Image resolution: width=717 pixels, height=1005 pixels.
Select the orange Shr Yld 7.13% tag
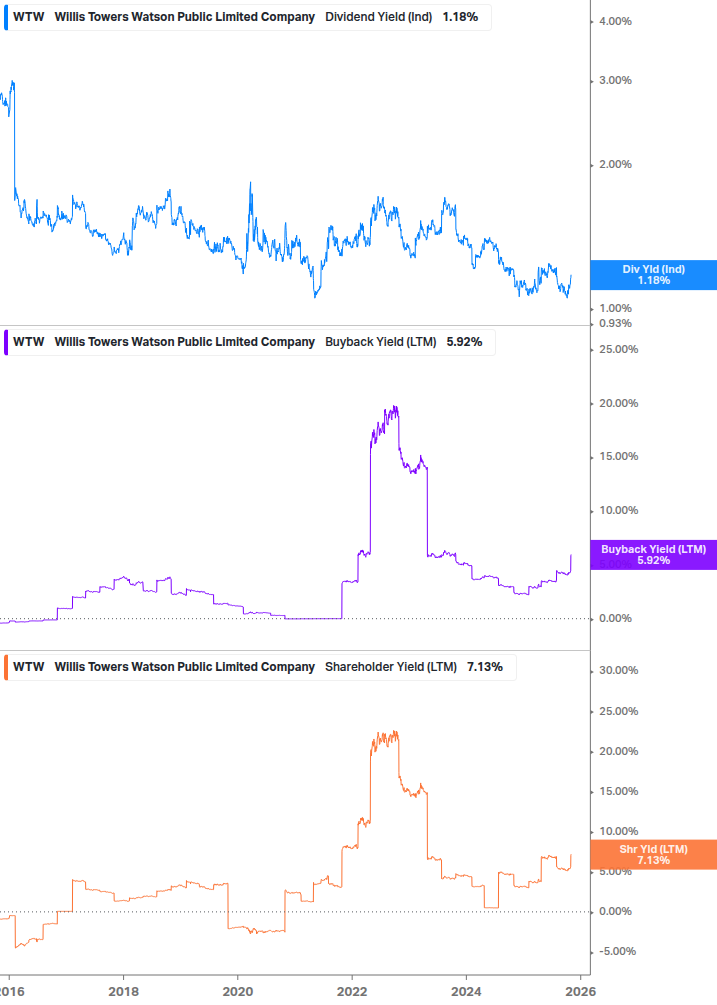click(x=654, y=854)
